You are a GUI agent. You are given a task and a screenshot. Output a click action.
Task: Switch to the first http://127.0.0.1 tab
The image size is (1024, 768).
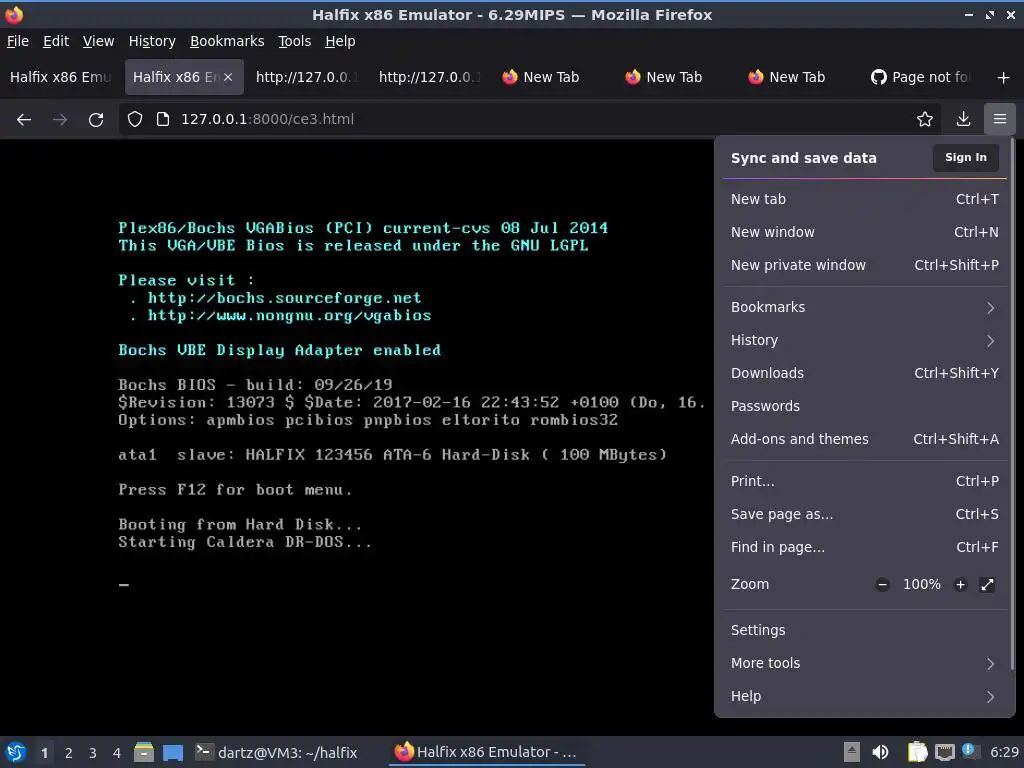pos(308,77)
